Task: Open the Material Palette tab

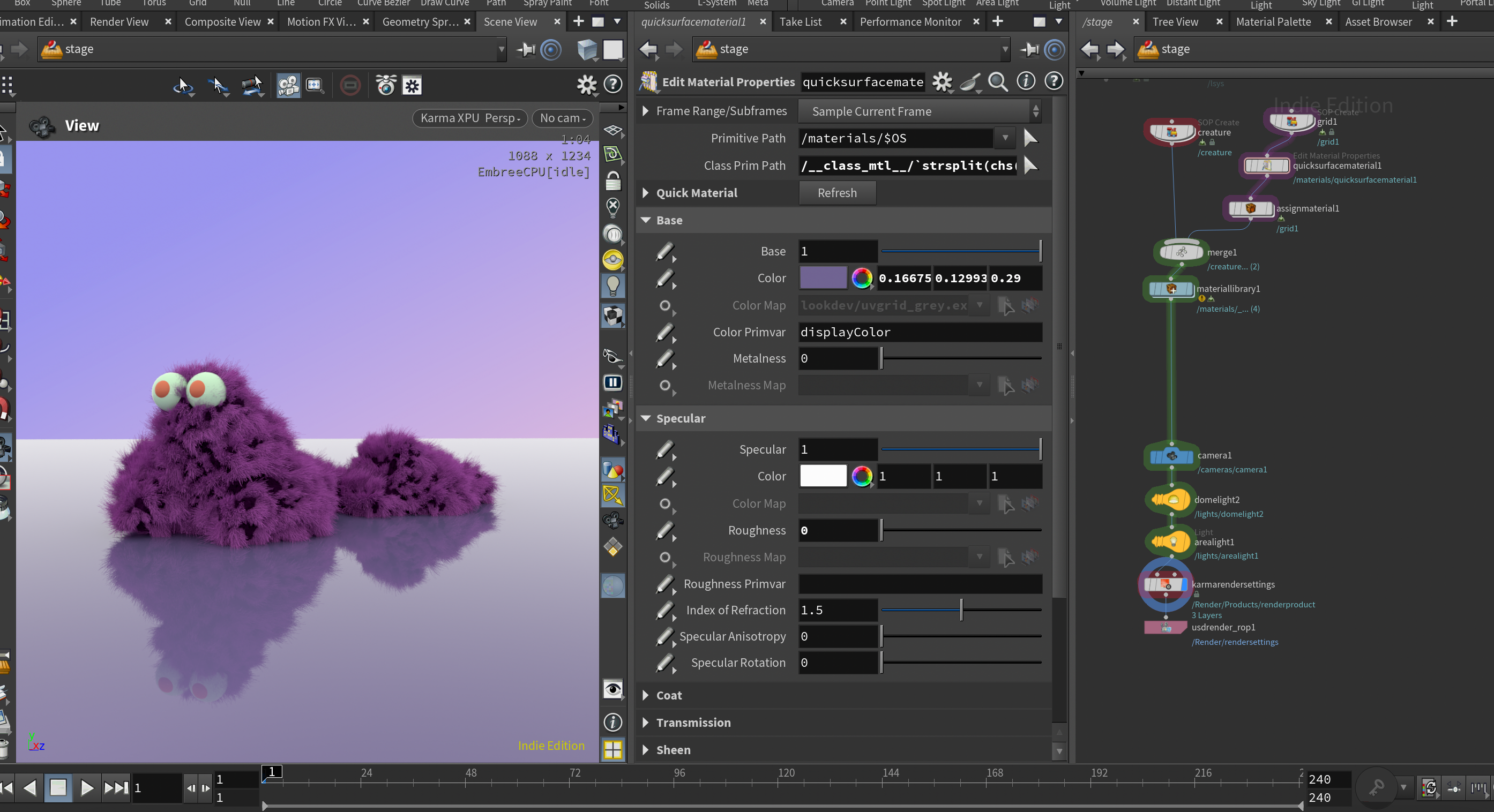Action: point(1273,22)
